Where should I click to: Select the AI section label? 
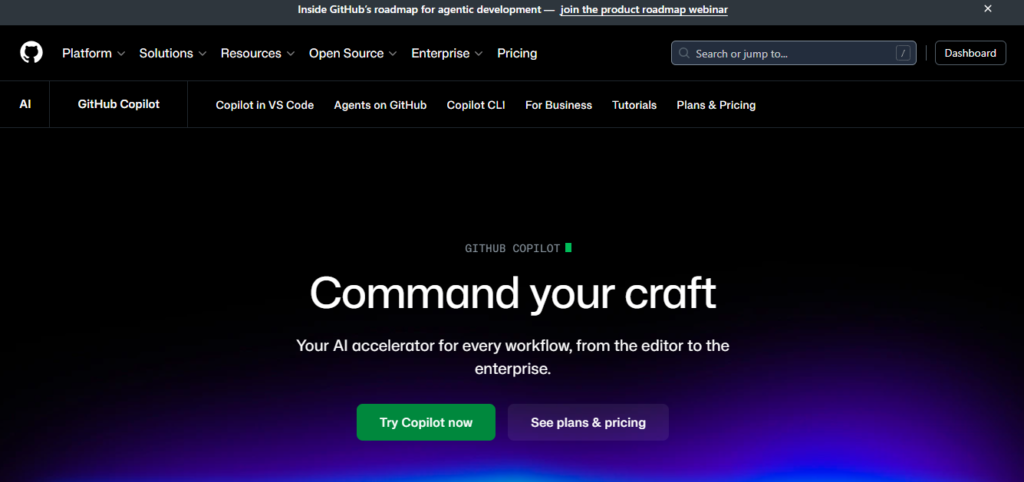[25, 104]
